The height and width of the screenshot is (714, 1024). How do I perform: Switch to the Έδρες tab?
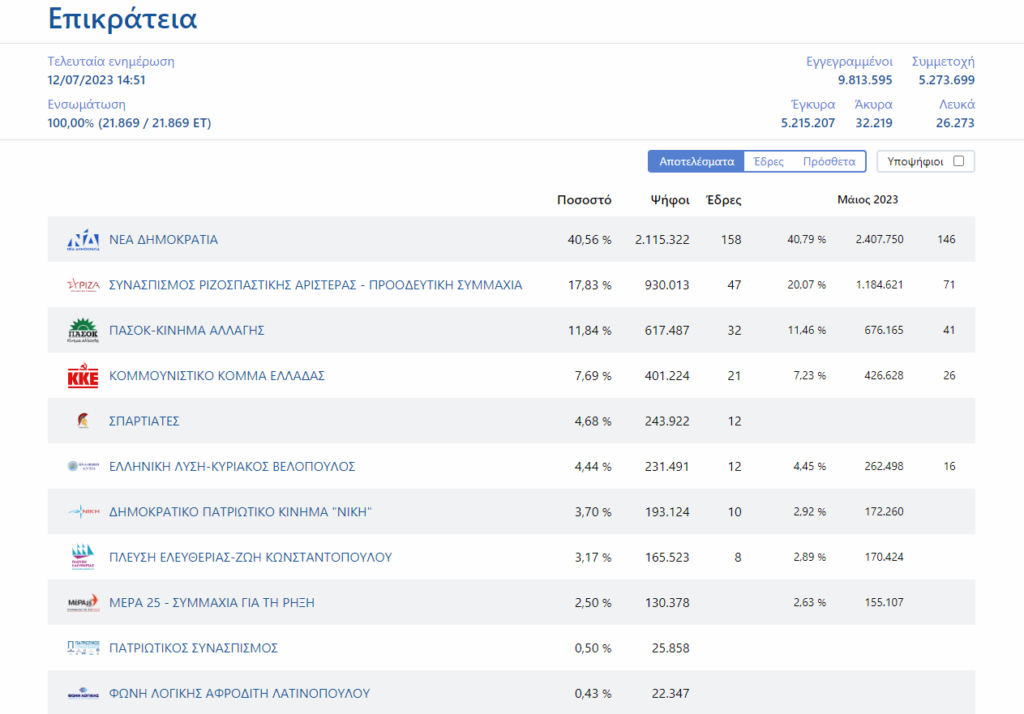pyautogui.click(x=768, y=161)
